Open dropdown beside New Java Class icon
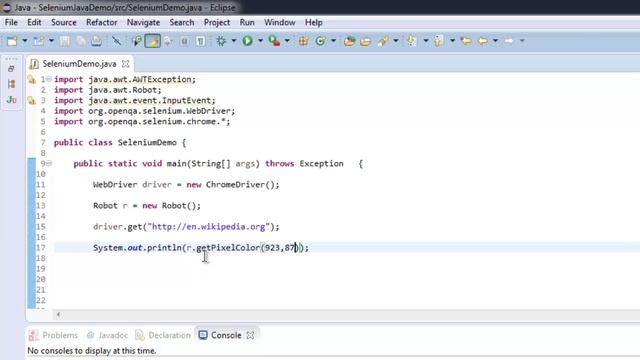 point(333,41)
